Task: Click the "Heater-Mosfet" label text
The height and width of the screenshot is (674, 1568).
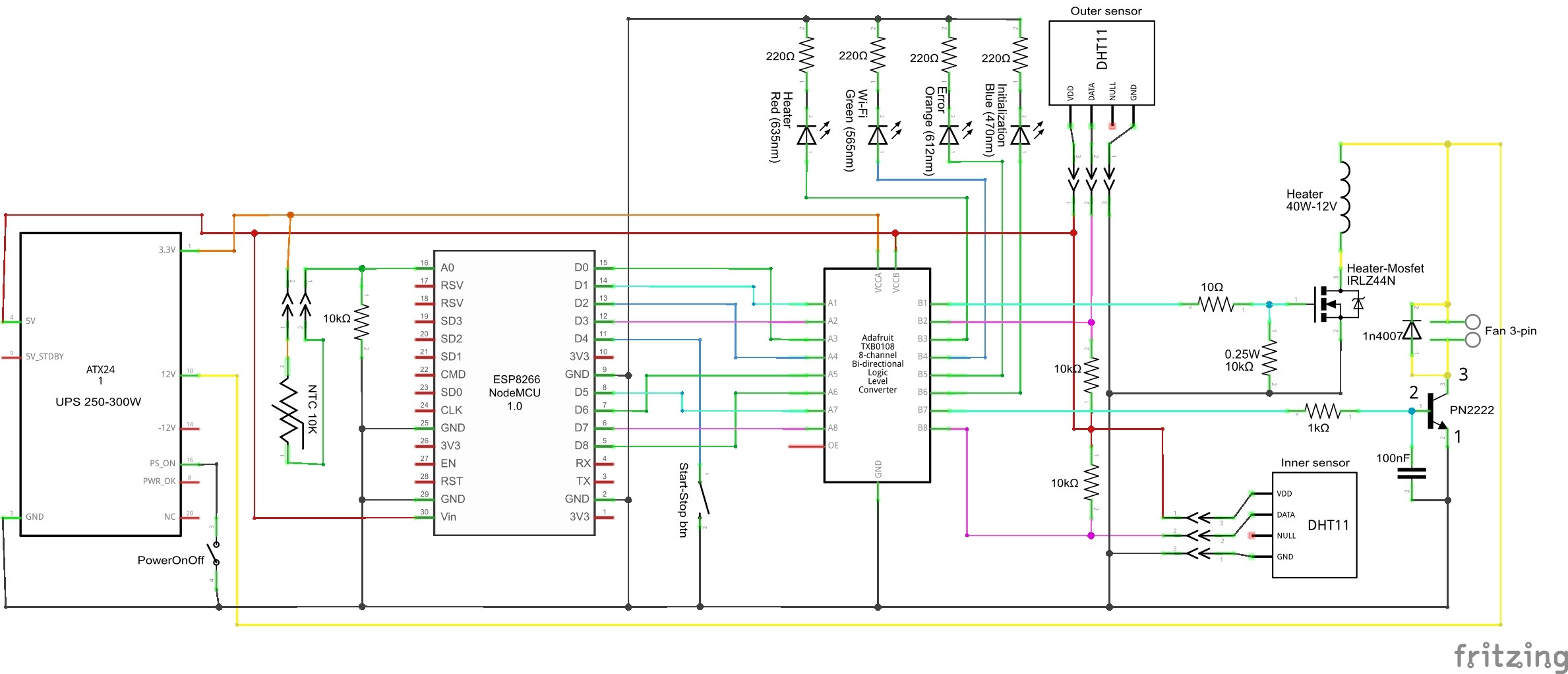Action: (x=1385, y=268)
